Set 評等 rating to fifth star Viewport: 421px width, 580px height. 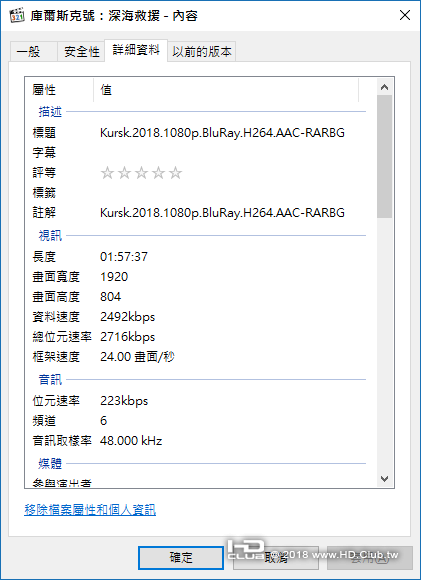(175, 173)
